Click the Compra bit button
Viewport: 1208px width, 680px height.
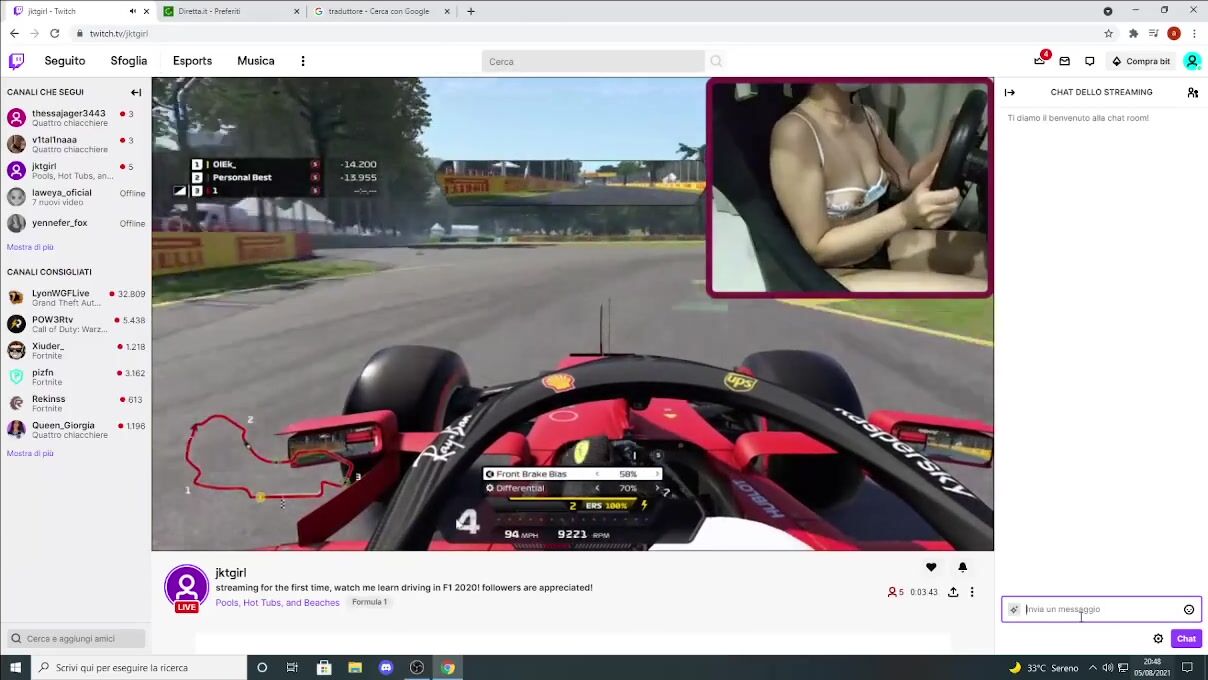(x=1141, y=61)
